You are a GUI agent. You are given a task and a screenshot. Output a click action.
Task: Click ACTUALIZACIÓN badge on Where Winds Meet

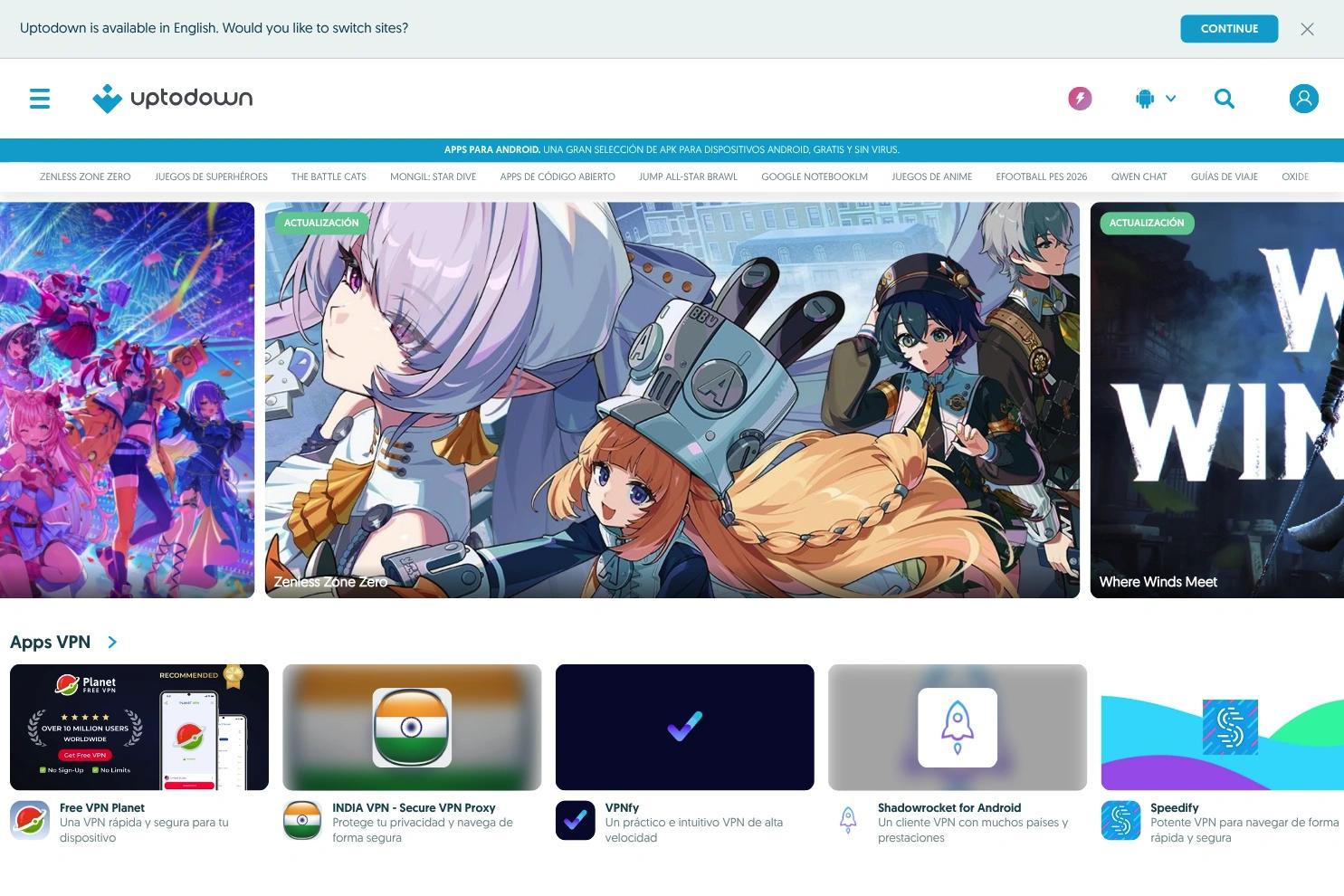click(x=1147, y=223)
